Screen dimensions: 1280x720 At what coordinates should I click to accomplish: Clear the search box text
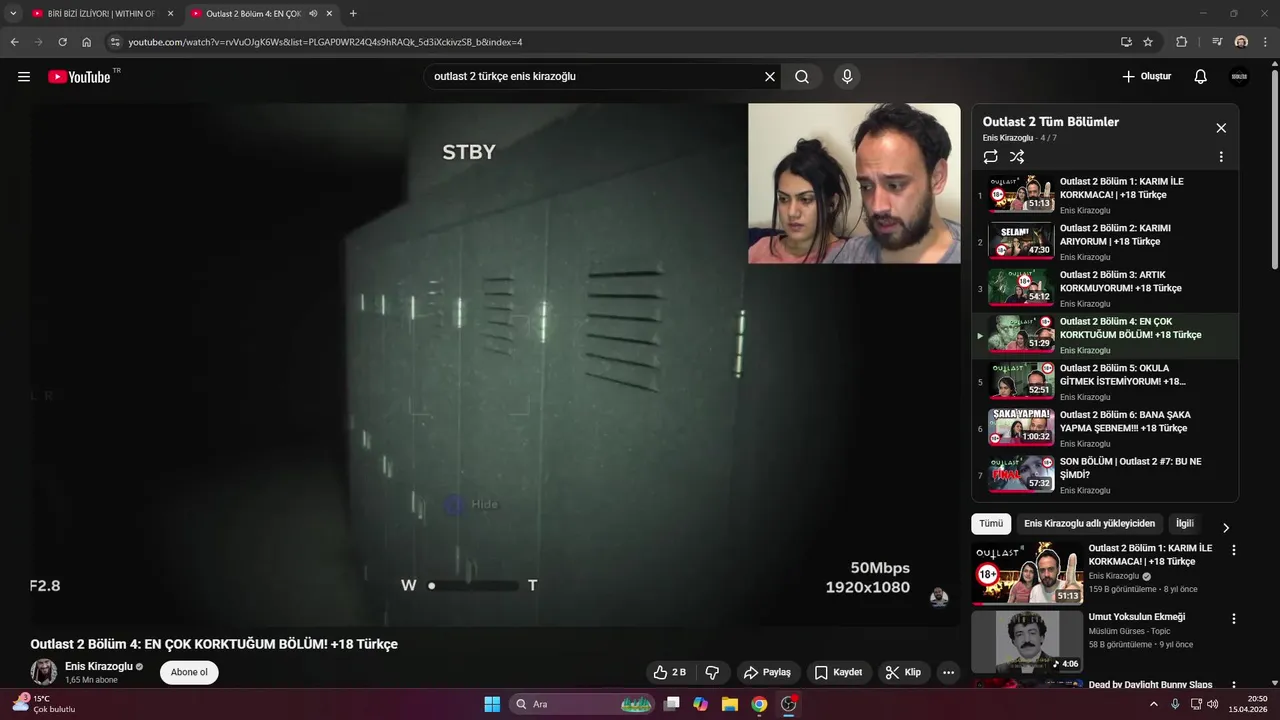point(770,77)
